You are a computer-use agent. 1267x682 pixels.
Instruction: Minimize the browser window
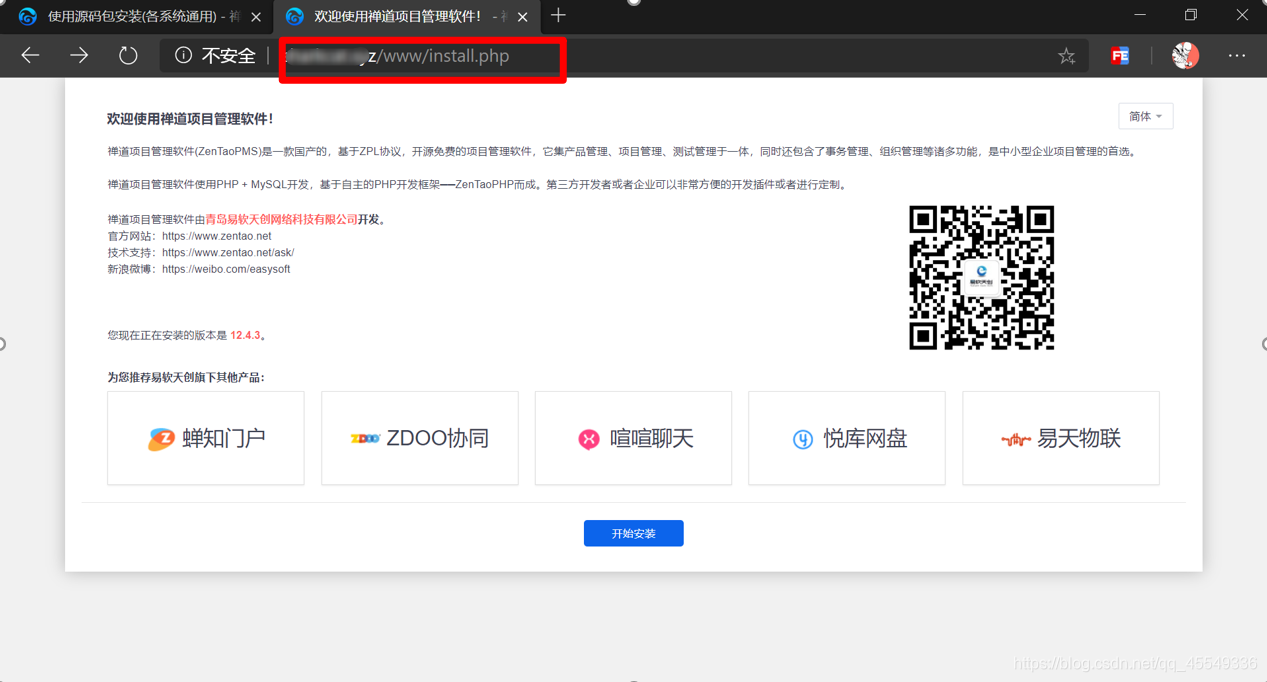[1140, 15]
